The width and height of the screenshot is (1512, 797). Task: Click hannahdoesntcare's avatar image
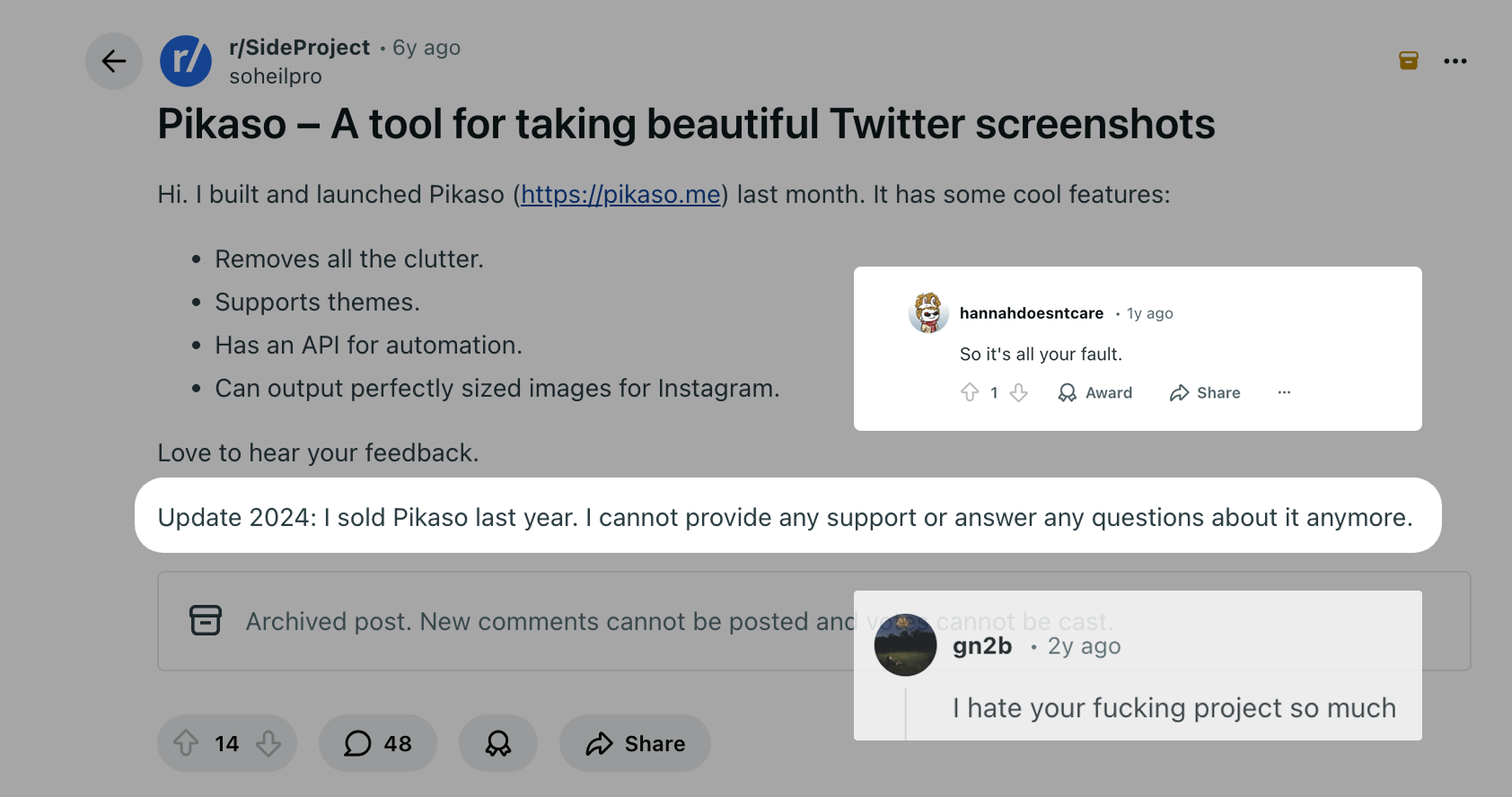(x=928, y=312)
